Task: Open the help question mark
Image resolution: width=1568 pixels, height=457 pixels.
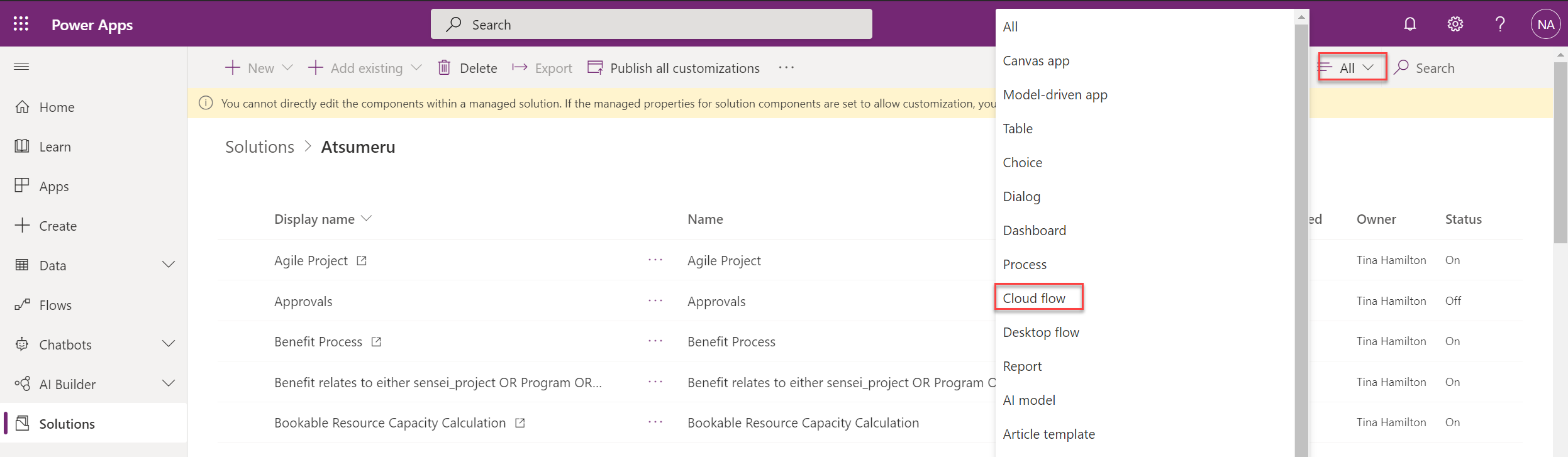Action: click(x=1500, y=24)
